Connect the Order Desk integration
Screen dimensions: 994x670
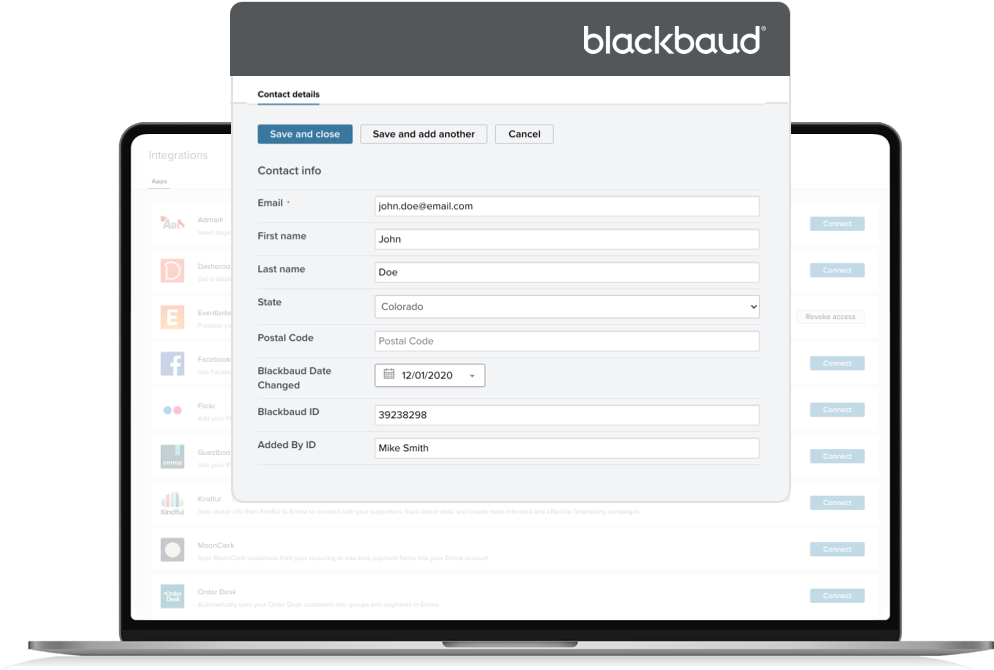(x=837, y=596)
